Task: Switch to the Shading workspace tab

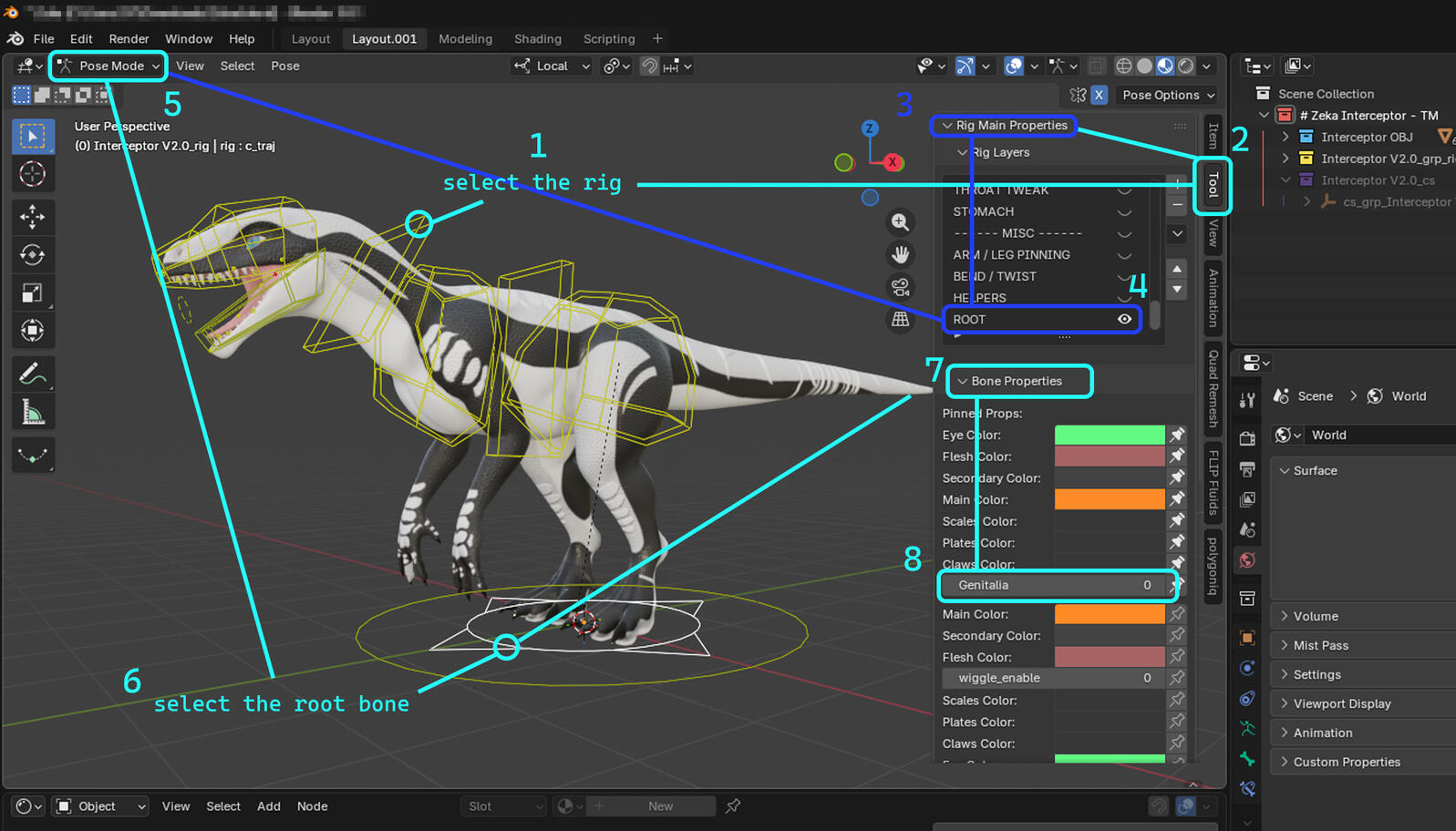Action: [x=537, y=39]
